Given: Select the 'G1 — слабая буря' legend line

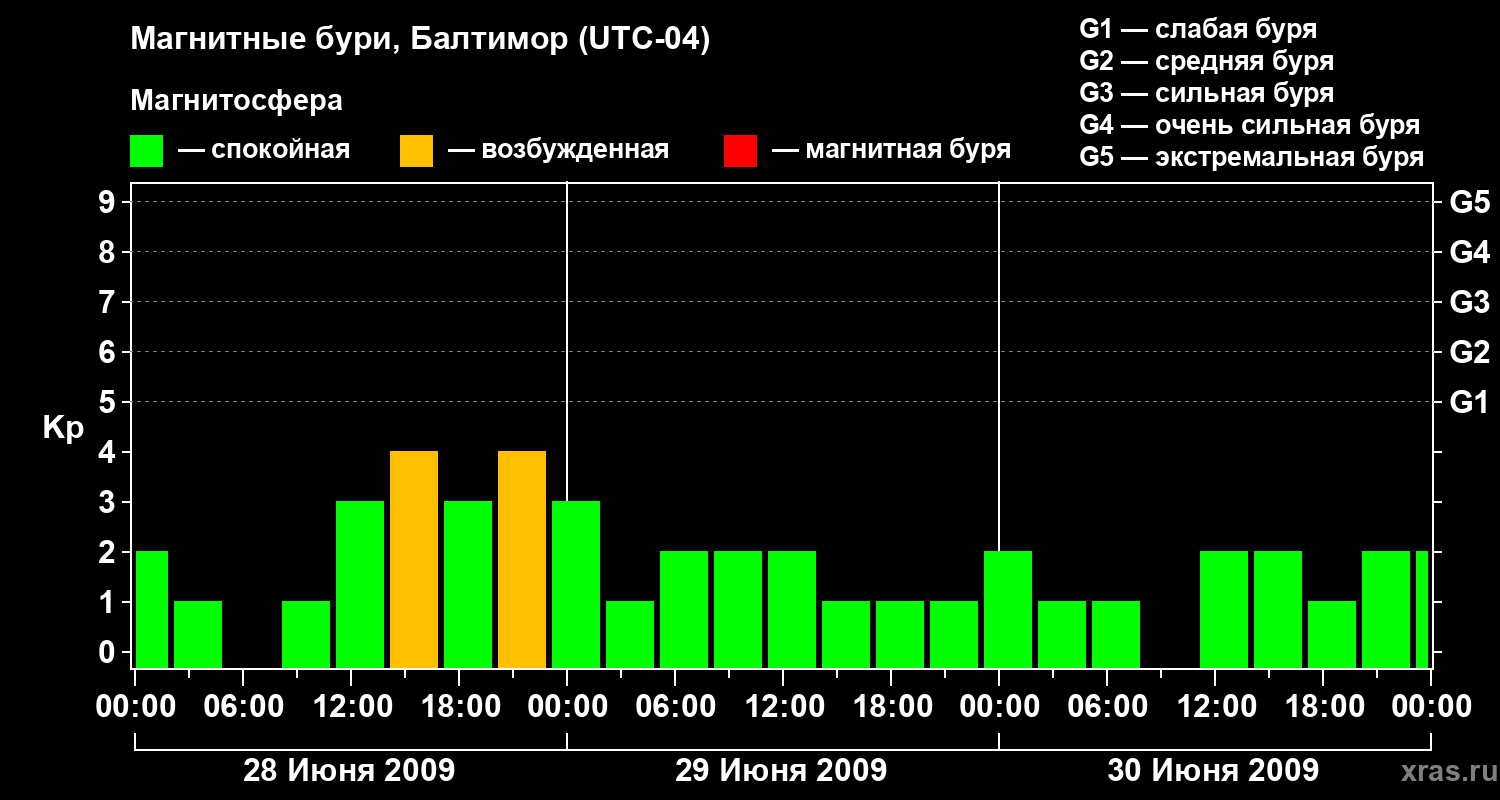Looking at the screenshot, I should tap(1198, 29).
